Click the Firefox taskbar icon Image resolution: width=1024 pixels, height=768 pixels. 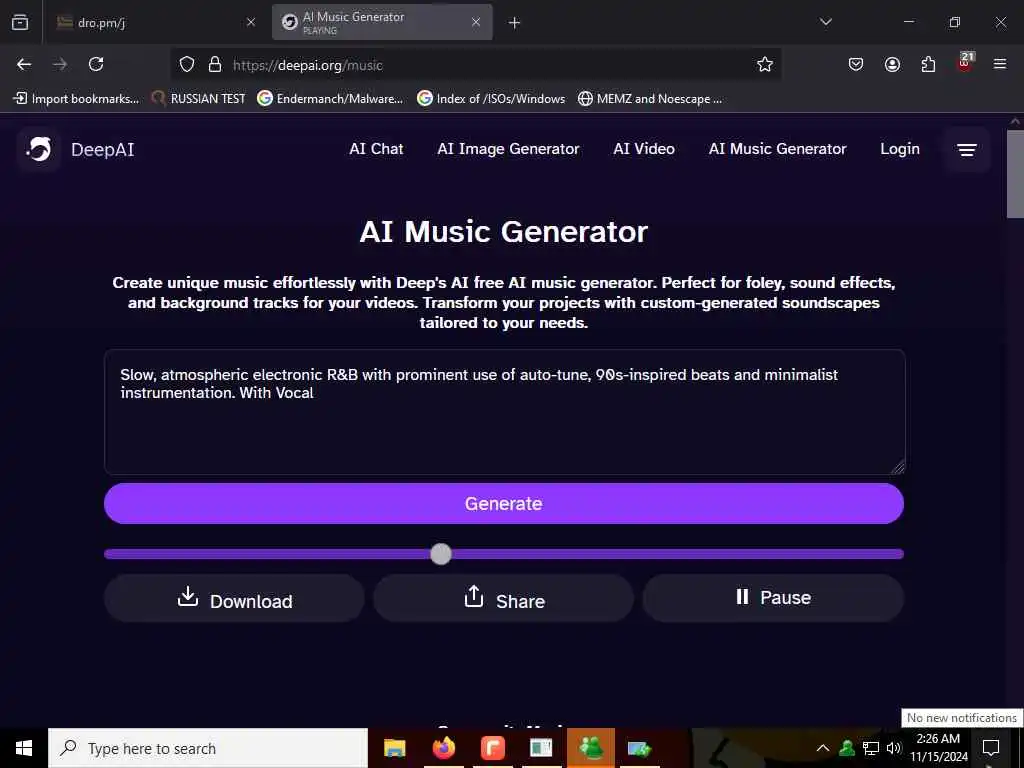(443, 748)
